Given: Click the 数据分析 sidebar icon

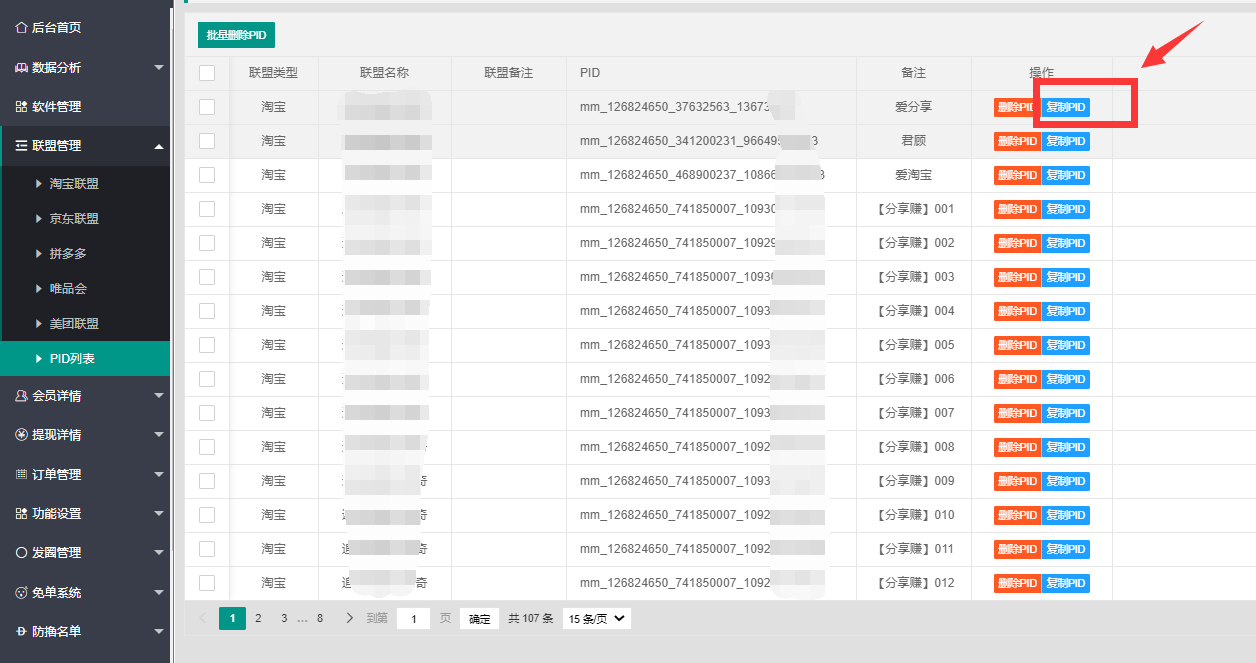Looking at the screenshot, I should pyautogui.click(x=22, y=67).
